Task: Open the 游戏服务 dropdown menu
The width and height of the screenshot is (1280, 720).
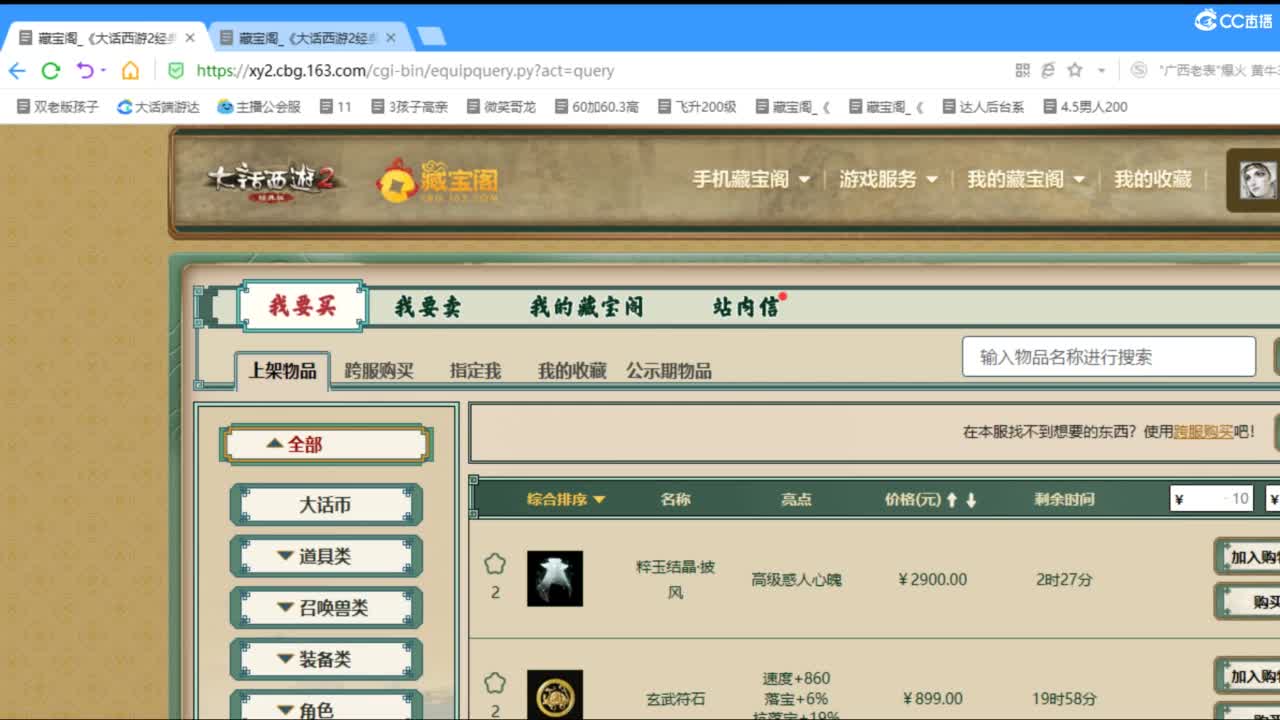Action: pyautogui.click(x=888, y=179)
